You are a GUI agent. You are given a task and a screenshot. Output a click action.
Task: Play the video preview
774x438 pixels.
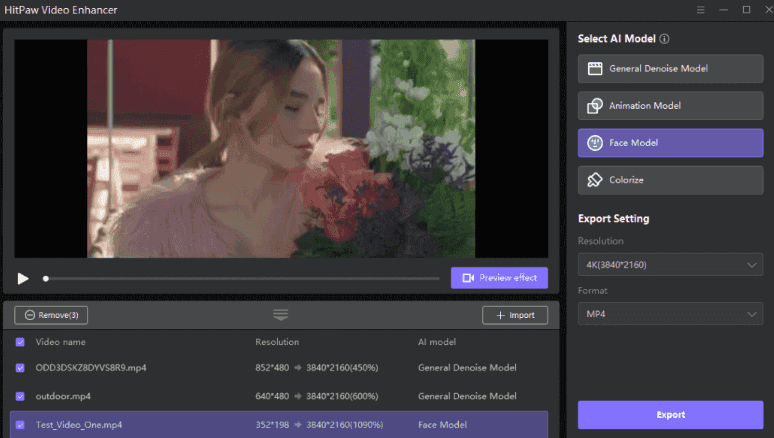[x=23, y=278]
